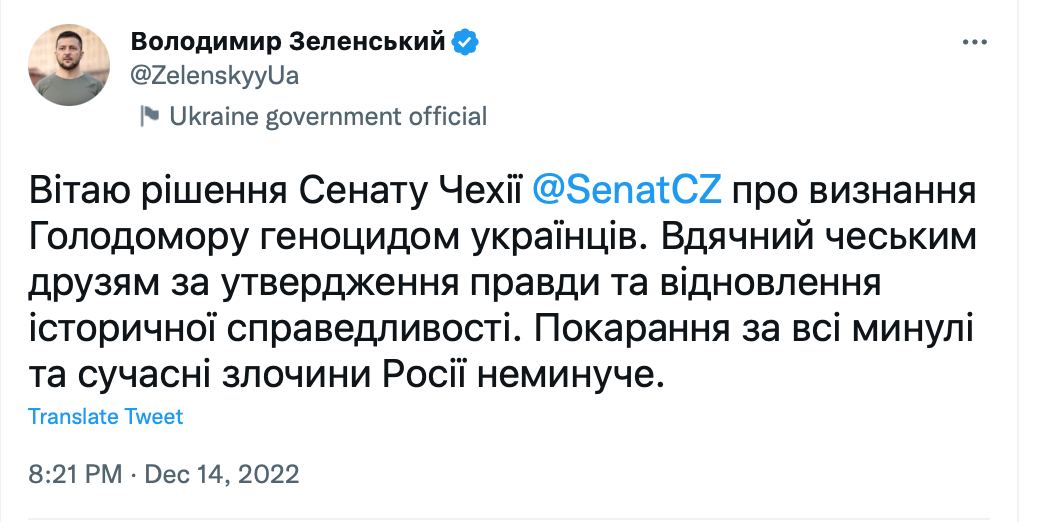Click the blue verified checkmark badge

point(466,43)
